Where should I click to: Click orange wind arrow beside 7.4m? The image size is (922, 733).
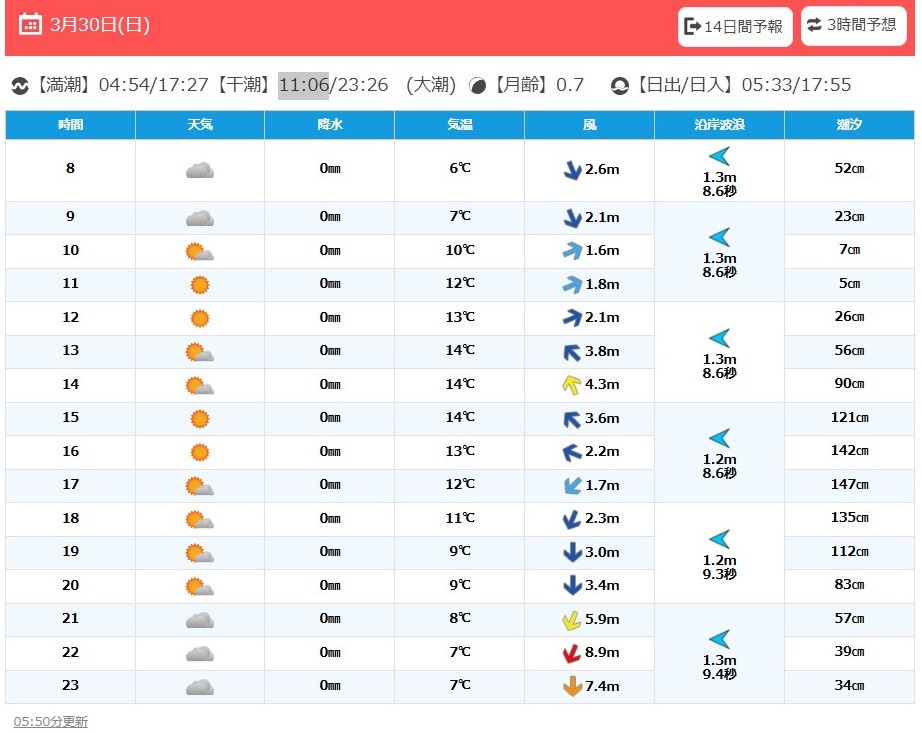(x=572, y=687)
